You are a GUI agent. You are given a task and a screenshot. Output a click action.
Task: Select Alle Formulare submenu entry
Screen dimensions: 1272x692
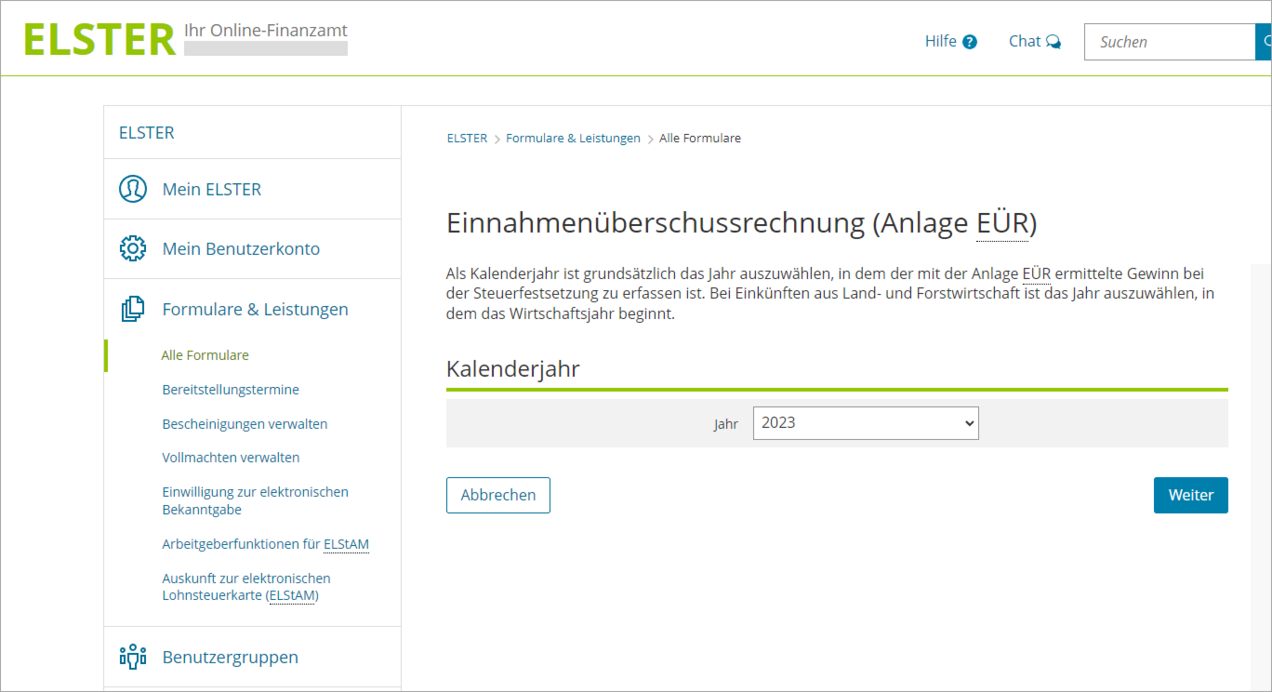coord(205,355)
